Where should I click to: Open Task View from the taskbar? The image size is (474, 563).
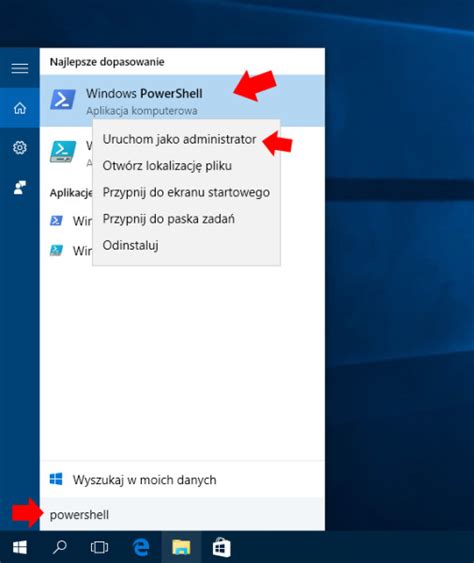pyautogui.click(x=99, y=547)
